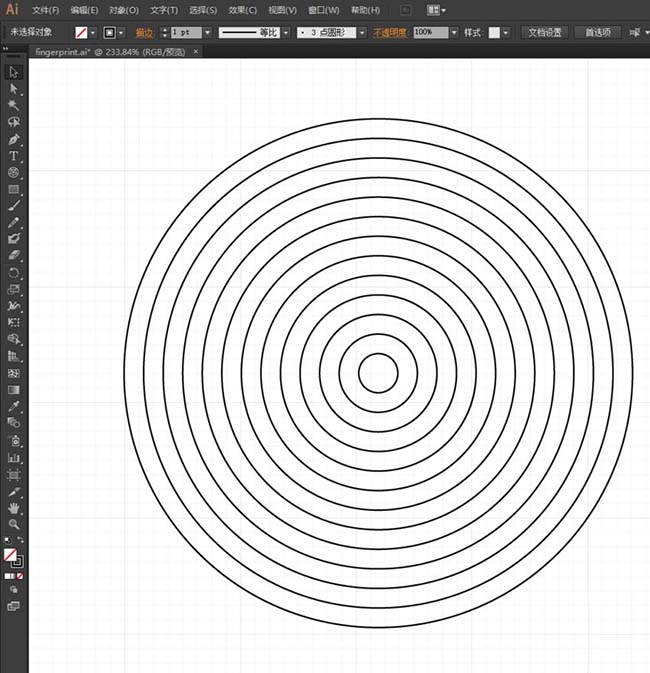Open the stroke weight 1 pt dropdown
The image size is (650, 673).
click(208, 32)
